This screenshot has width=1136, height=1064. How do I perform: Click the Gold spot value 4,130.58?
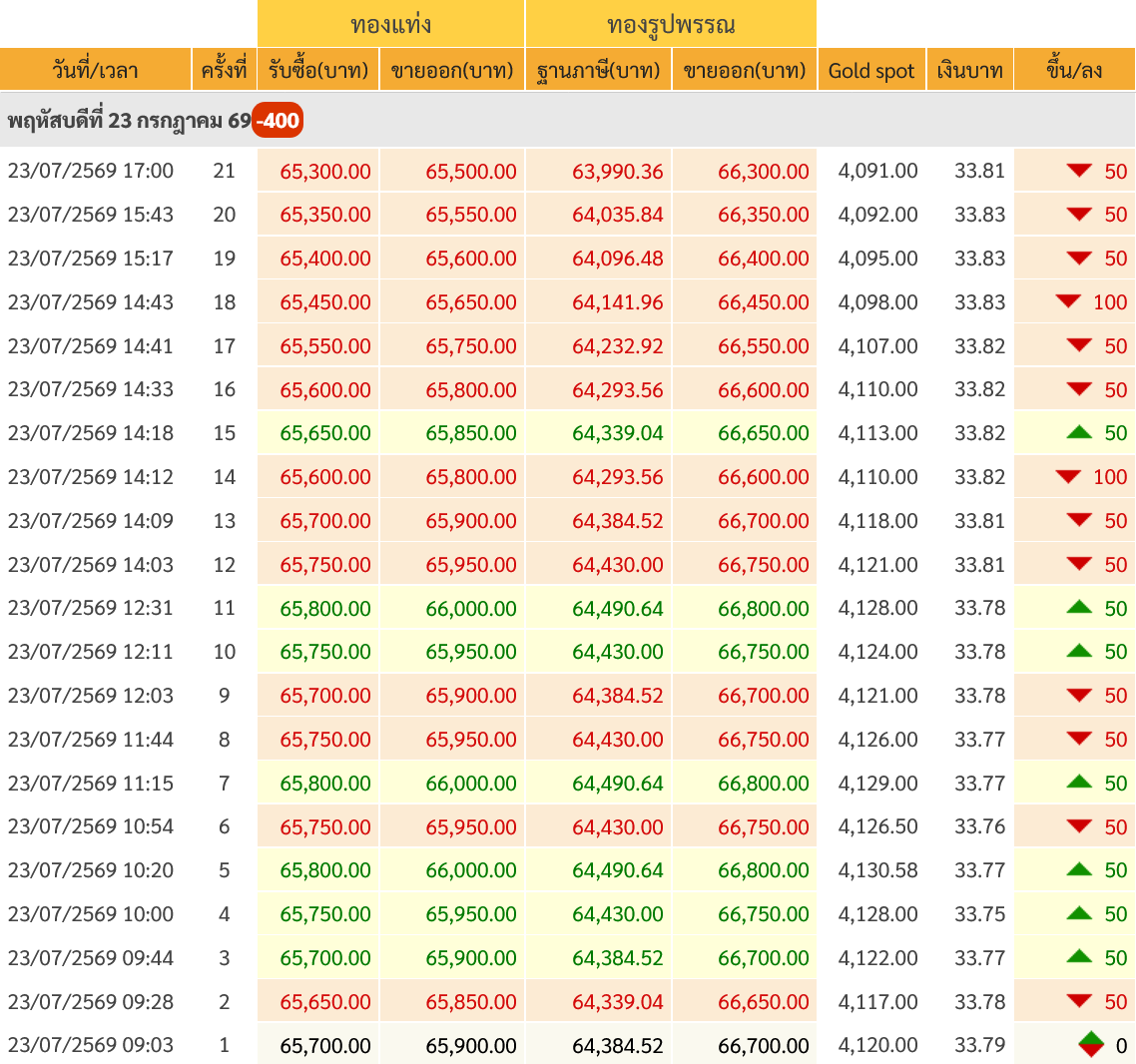point(877,870)
